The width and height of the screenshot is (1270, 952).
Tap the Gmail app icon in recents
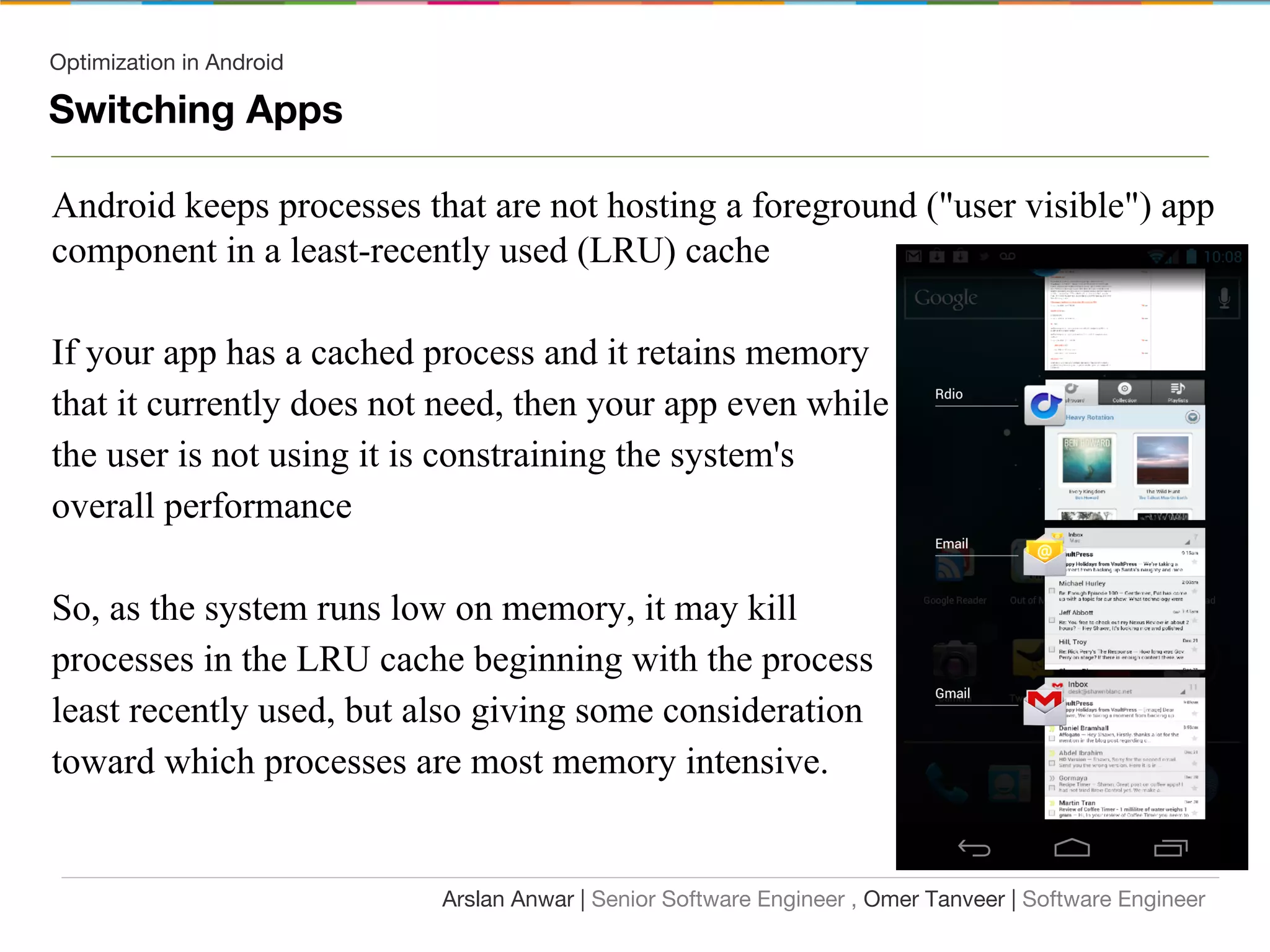[1044, 705]
